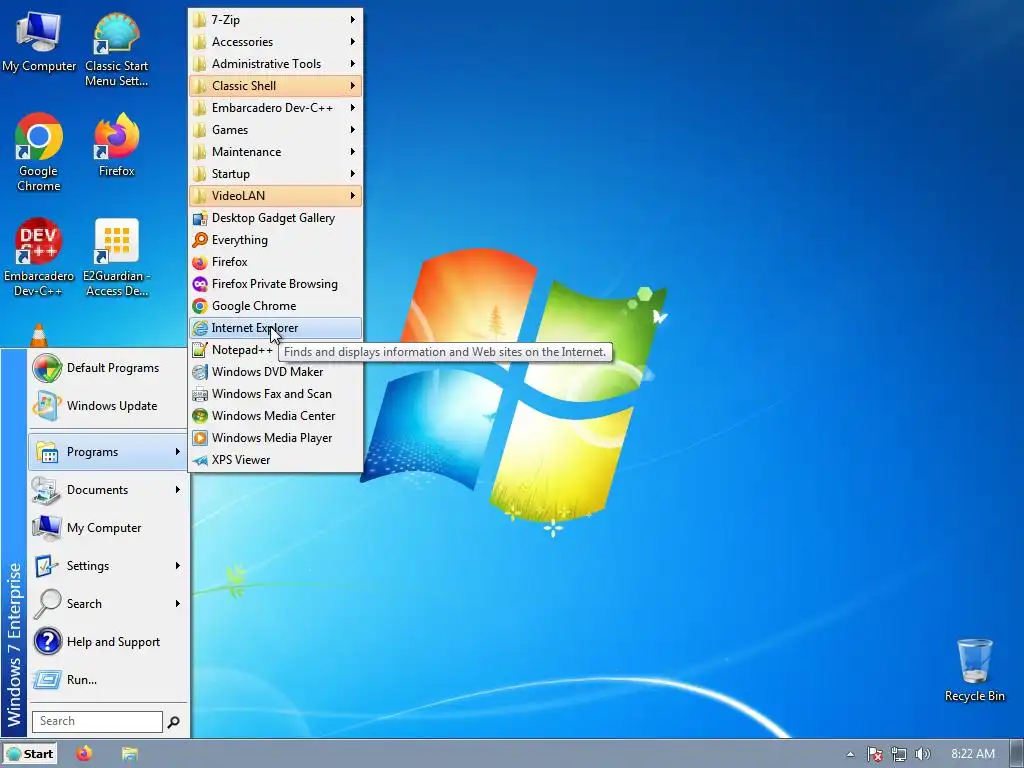Show hidden tray icons arrow
The width and height of the screenshot is (1024, 768).
850,754
